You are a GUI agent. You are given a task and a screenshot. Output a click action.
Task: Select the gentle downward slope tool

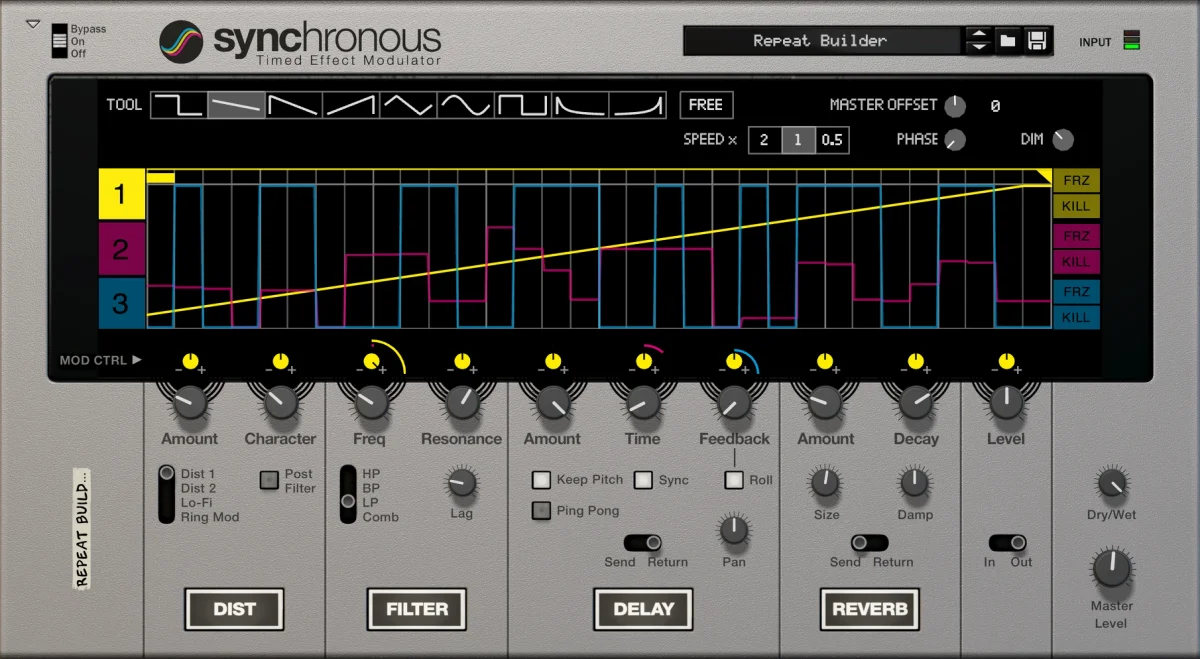point(236,104)
